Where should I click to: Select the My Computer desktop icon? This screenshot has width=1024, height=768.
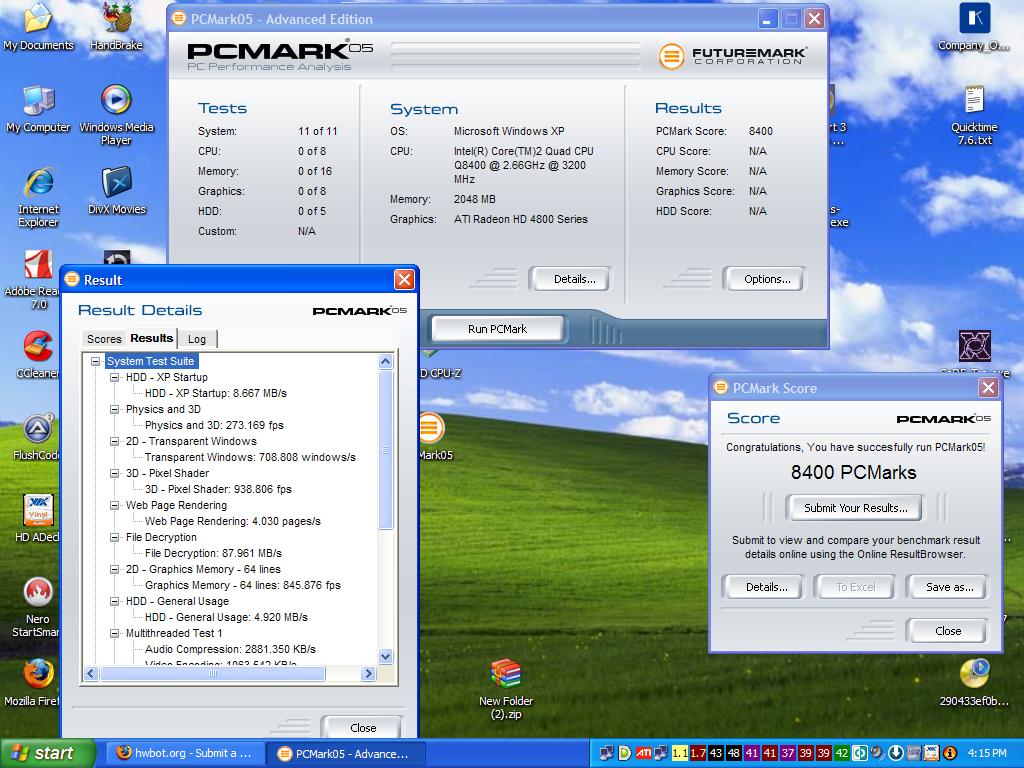tap(38, 108)
